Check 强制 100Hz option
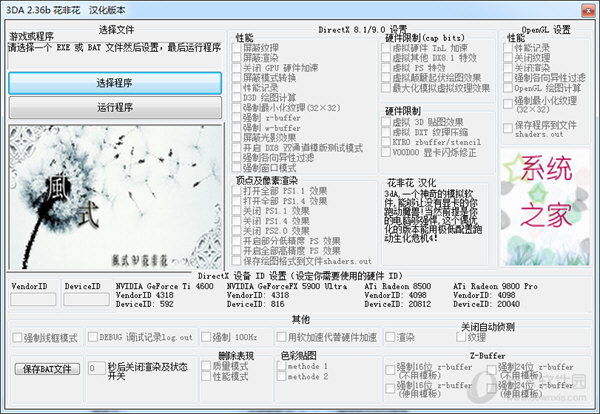The image size is (600, 414). click(x=206, y=337)
